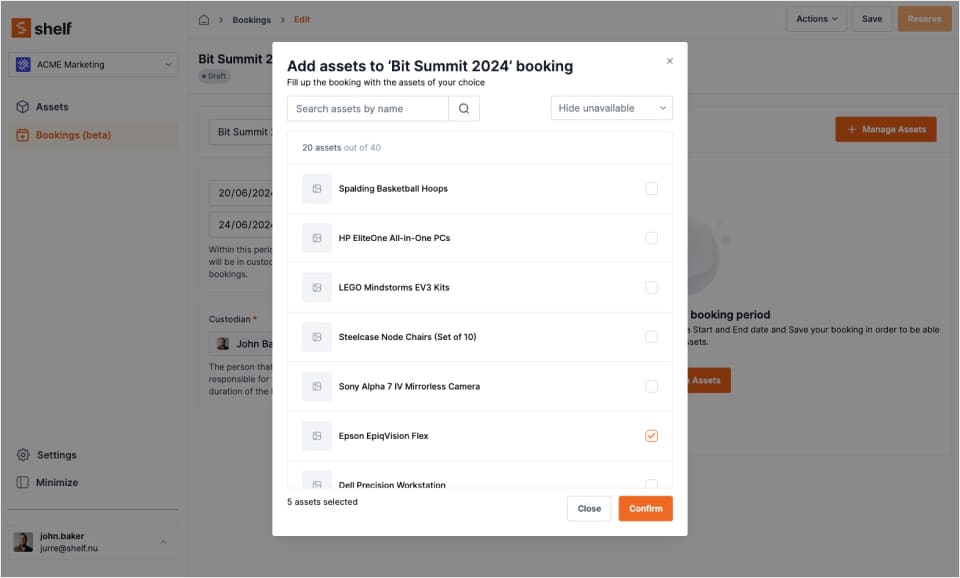Click Spalding Basketball Hoops image placeholder
This screenshot has height=578, width=960.
pyautogui.click(x=317, y=189)
